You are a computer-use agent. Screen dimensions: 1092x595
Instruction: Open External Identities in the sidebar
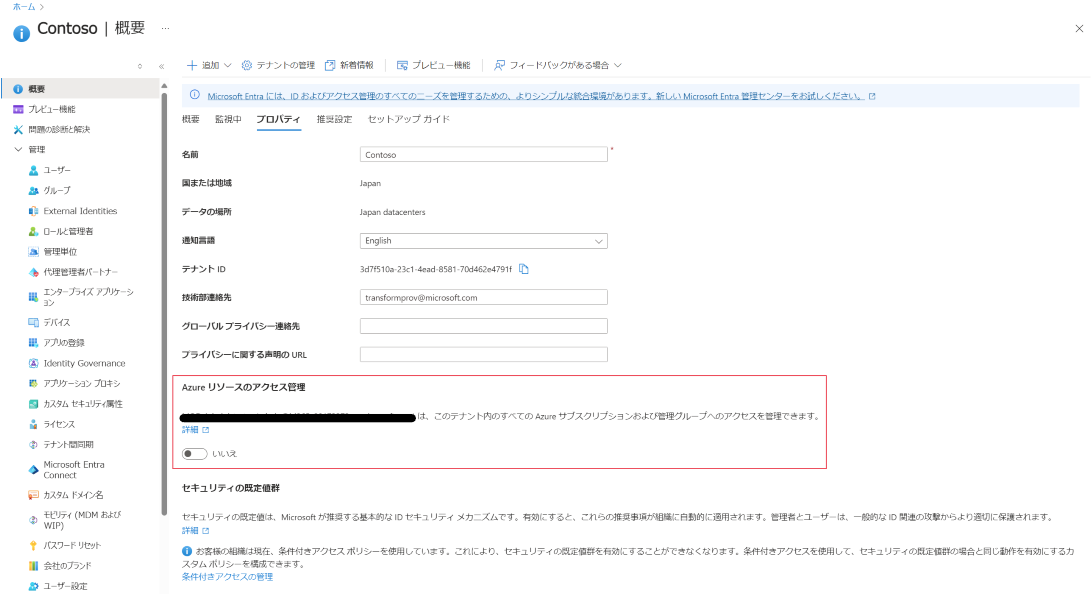click(x=79, y=211)
